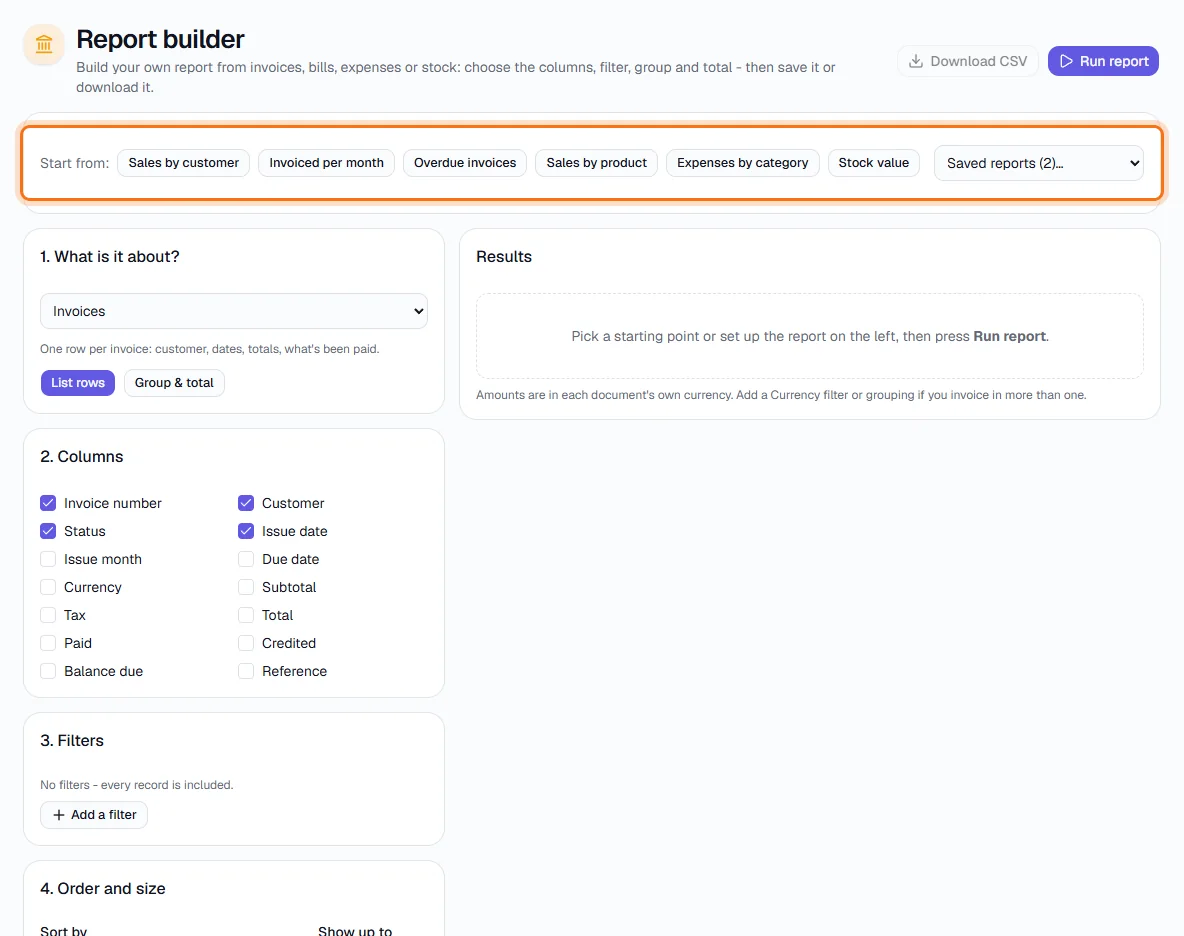Tick the Reference column checkbox
Viewport: 1184px width, 936px height.
pos(245,670)
